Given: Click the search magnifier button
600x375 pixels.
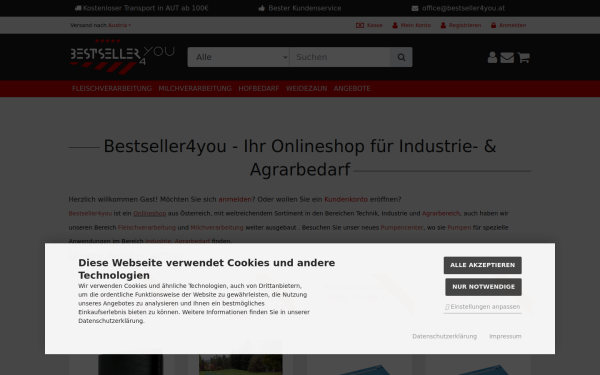Looking at the screenshot, I should [x=401, y=57].
